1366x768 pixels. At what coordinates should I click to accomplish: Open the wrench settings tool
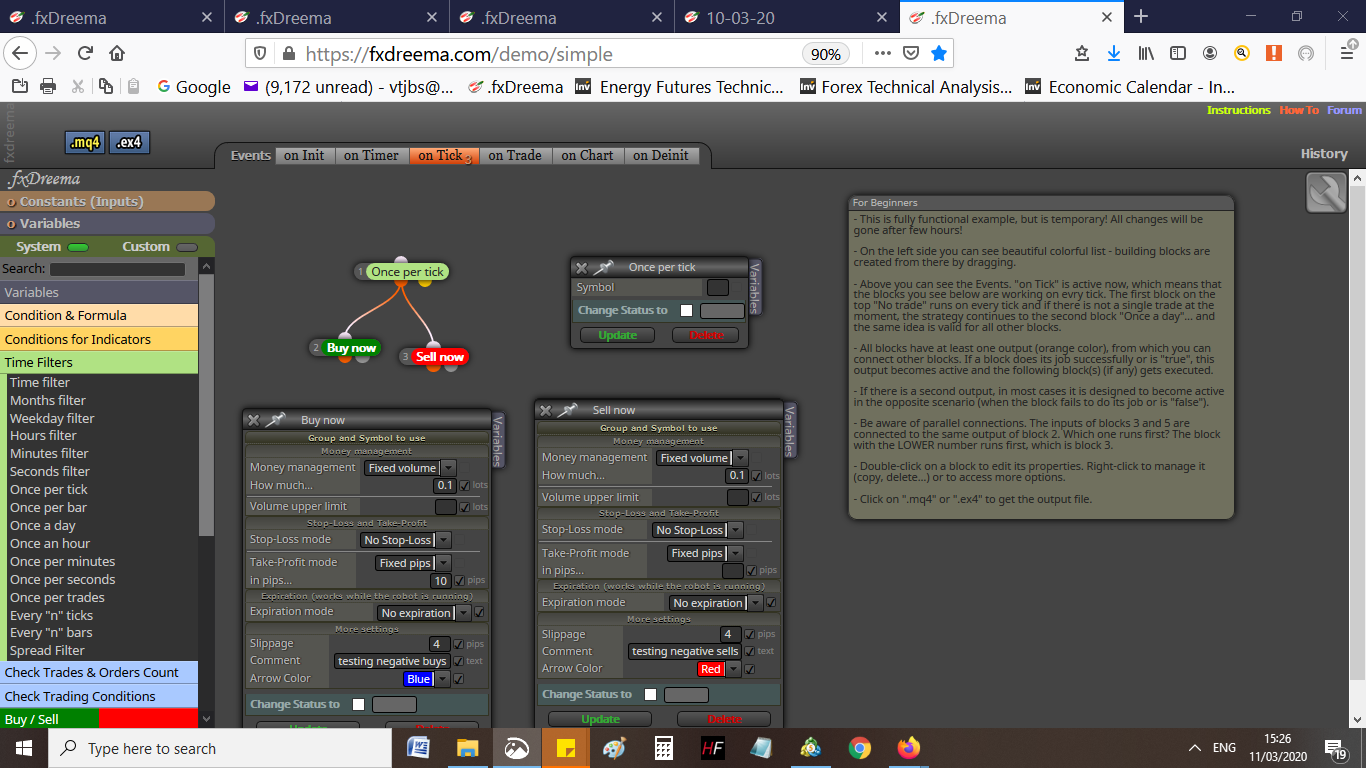coord(1326,192)
